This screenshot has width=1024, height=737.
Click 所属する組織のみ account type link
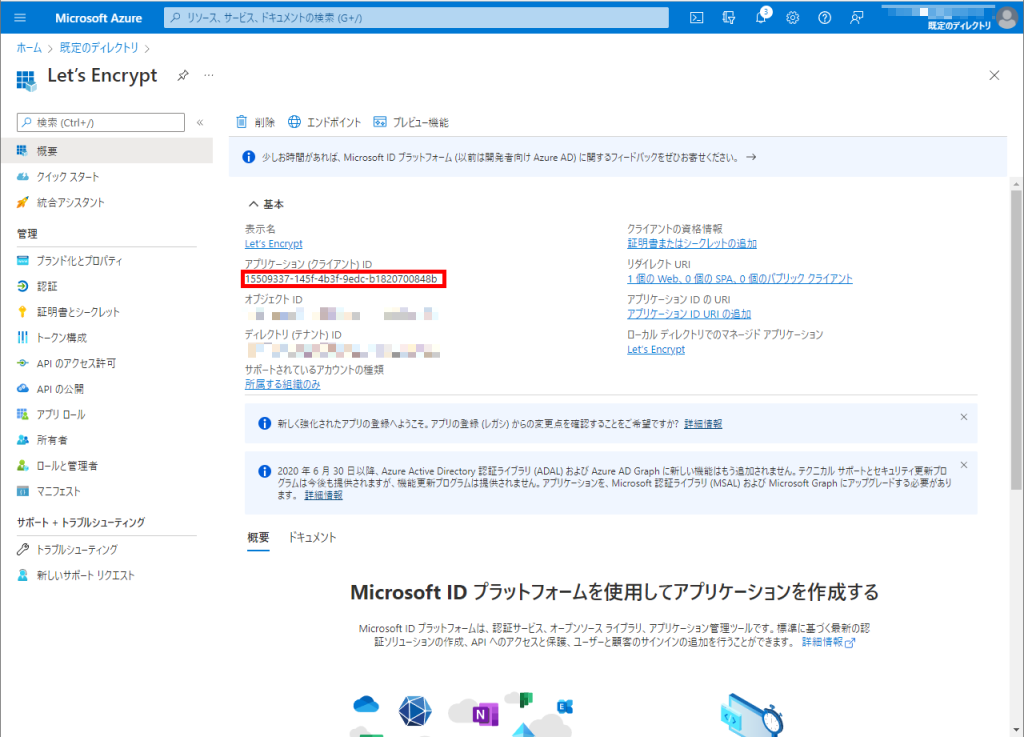point(282,384)
